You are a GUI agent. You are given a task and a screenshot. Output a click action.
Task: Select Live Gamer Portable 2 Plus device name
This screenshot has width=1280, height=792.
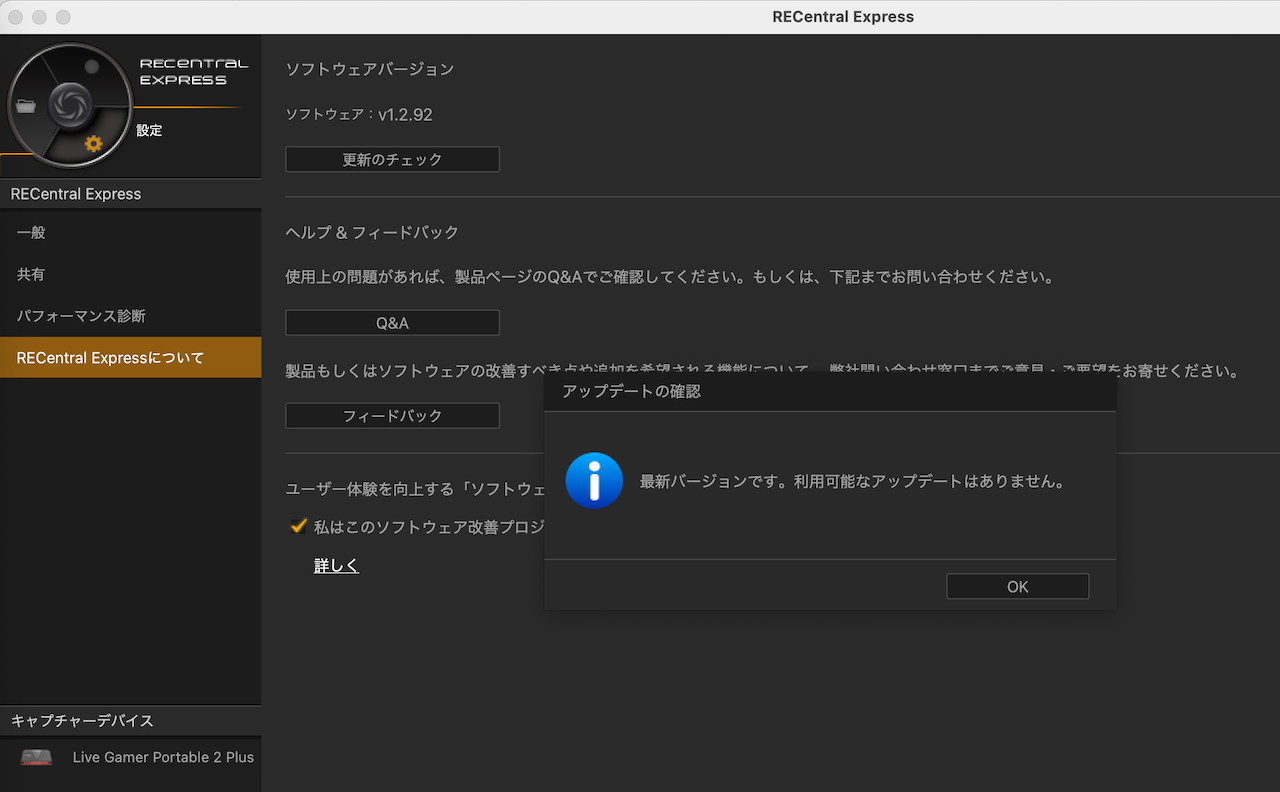point(163,757)
